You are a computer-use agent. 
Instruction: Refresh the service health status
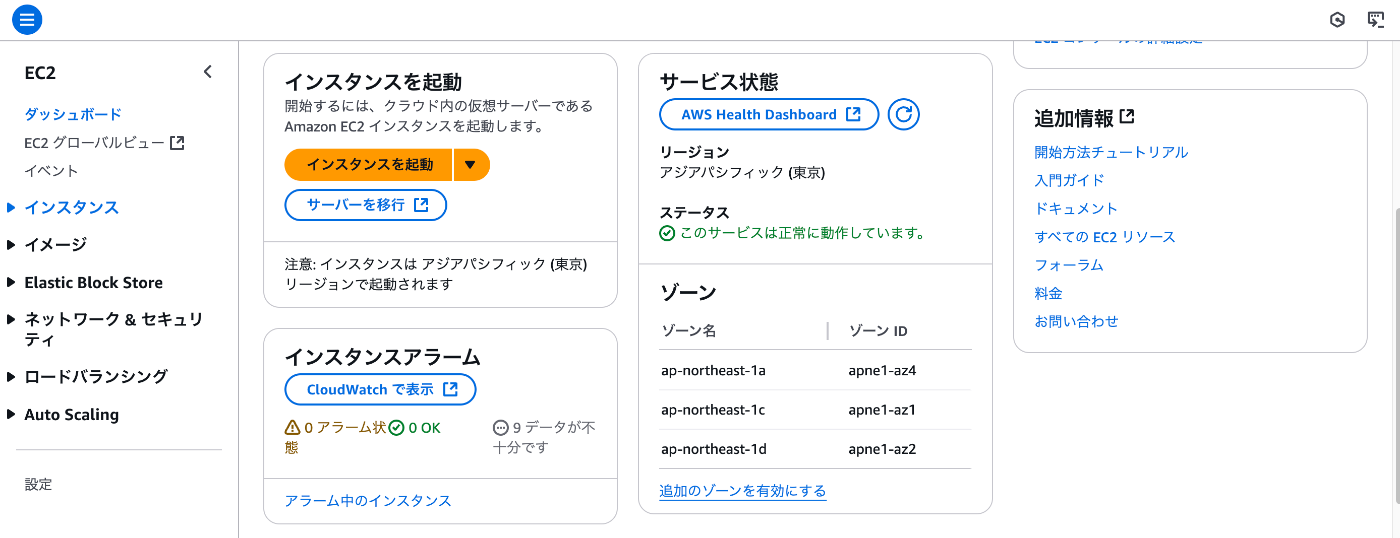[904, 114]
